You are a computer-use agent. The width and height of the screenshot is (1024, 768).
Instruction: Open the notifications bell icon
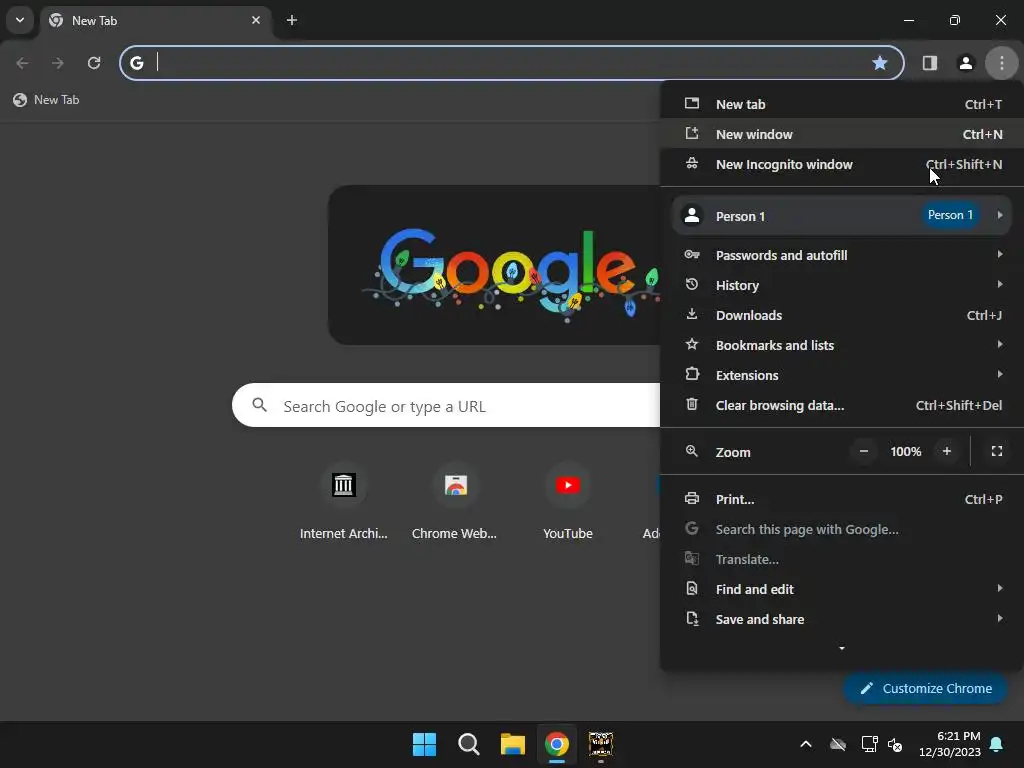click(997, 744)
